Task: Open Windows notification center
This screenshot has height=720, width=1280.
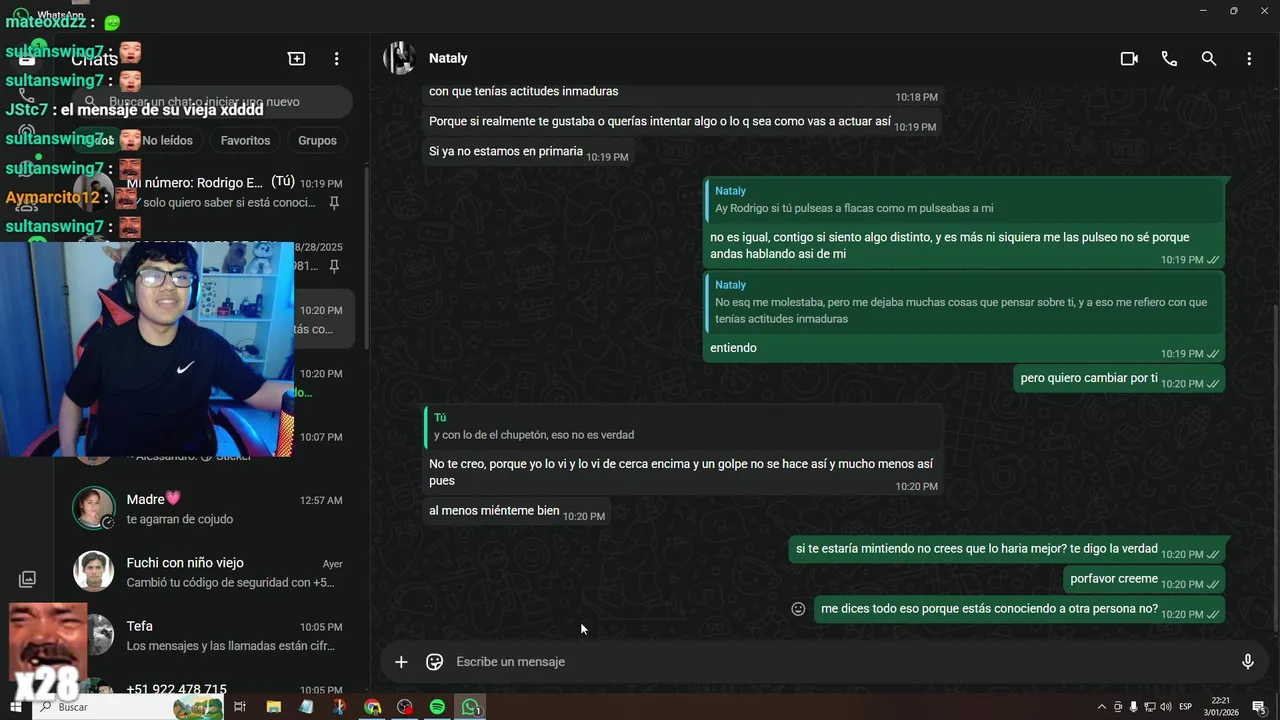Action: (1259, 707)
